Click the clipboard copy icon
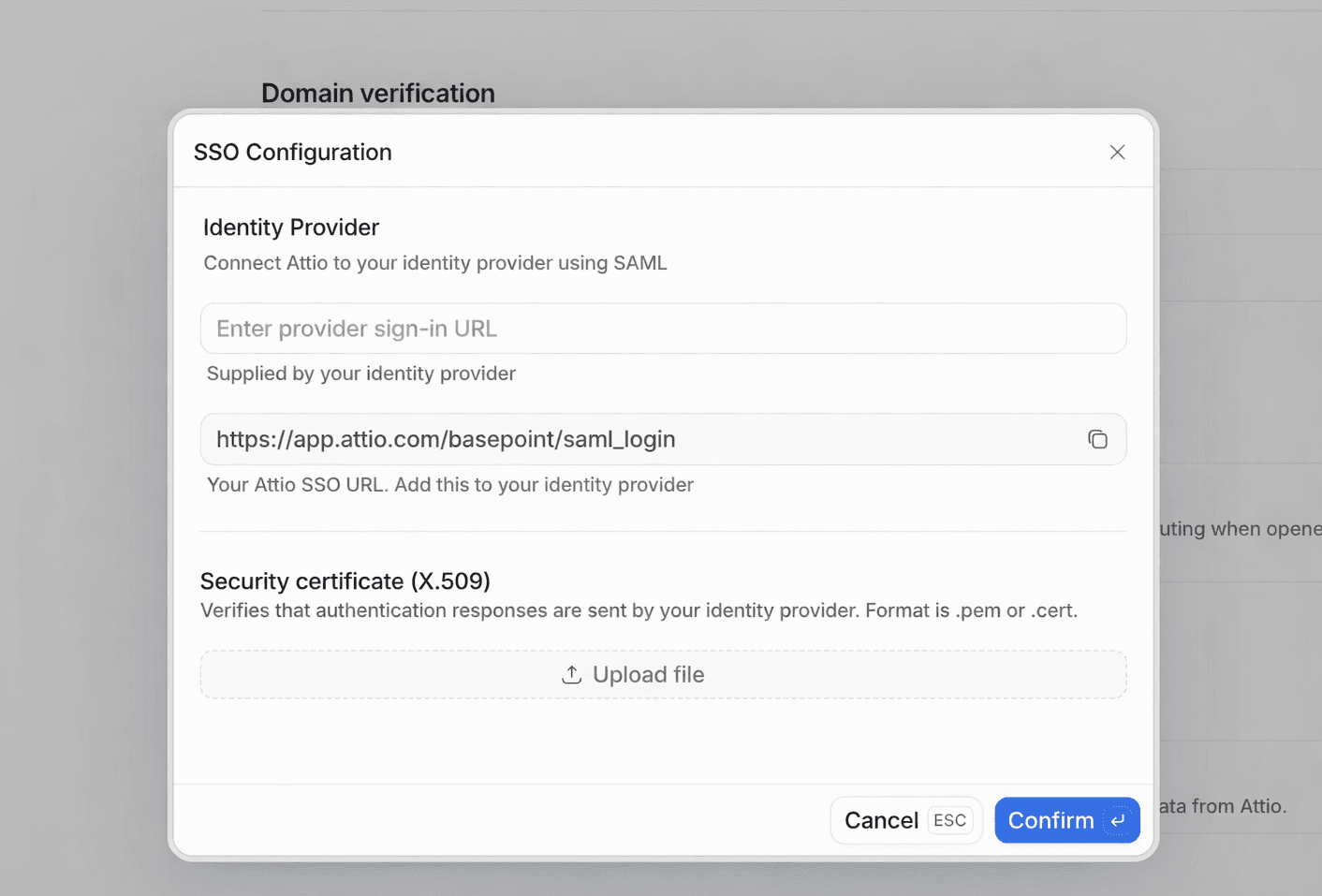The height and width of the screenshot is (896, 1322). pos(1097,438)
